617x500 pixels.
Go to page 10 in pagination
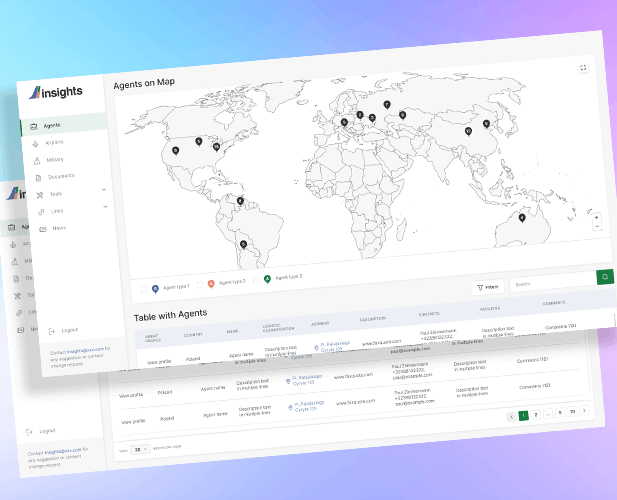click(x=572, y=411)
